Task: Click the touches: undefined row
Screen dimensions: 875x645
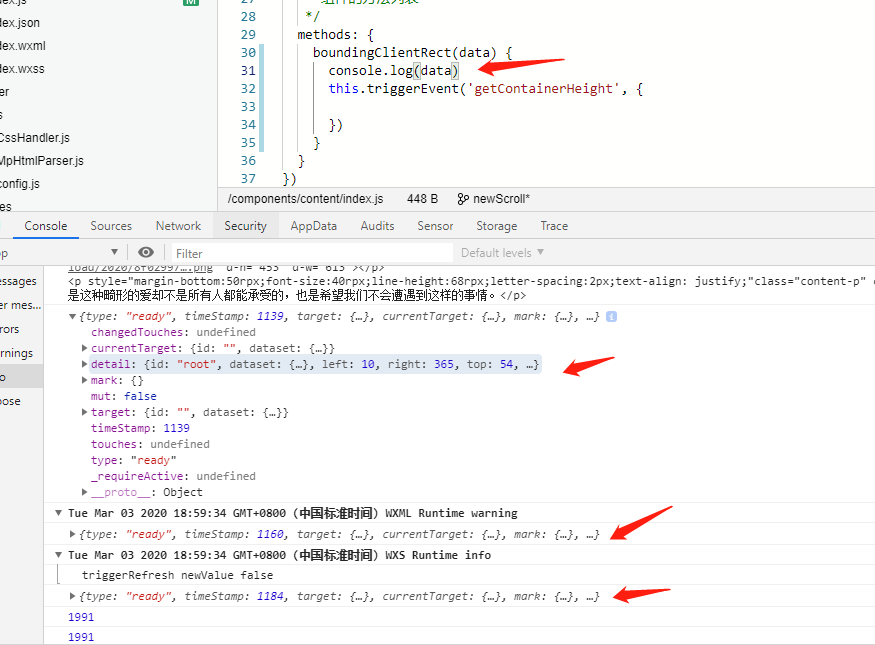Action: click(151, 444)
